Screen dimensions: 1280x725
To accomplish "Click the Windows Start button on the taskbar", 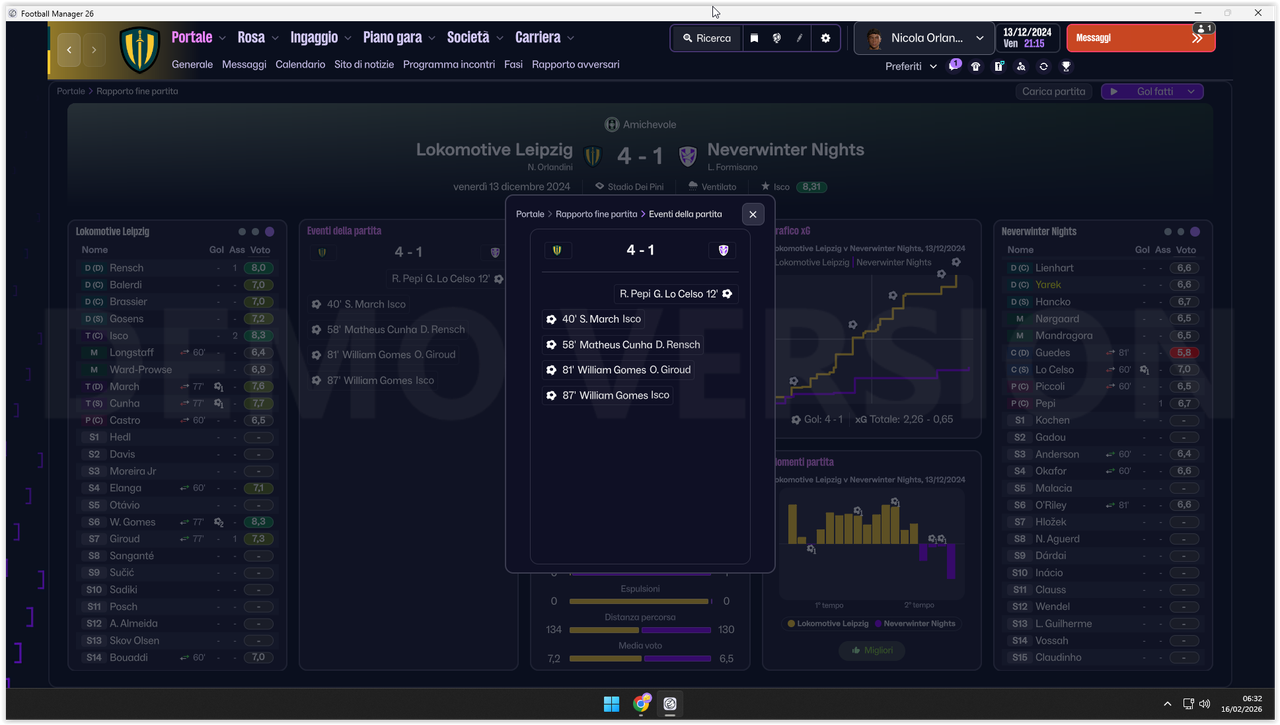I will (x=611, y=704).
